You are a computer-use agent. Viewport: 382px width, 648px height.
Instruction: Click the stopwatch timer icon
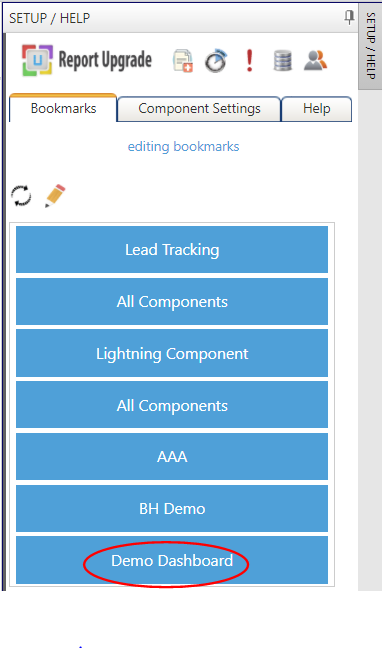216,61
